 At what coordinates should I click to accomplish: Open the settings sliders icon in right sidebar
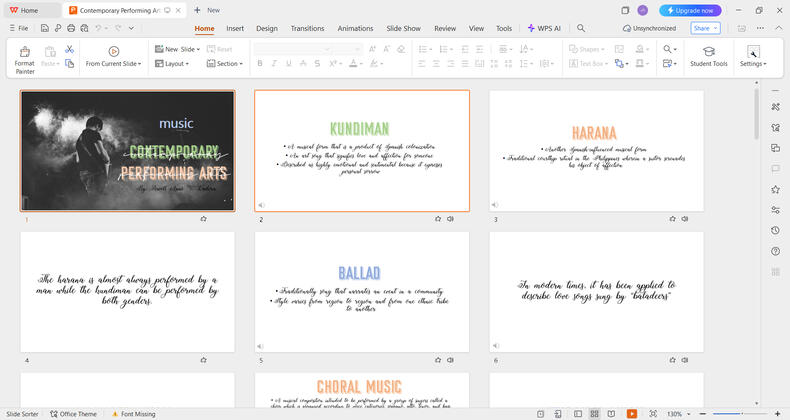775,210
